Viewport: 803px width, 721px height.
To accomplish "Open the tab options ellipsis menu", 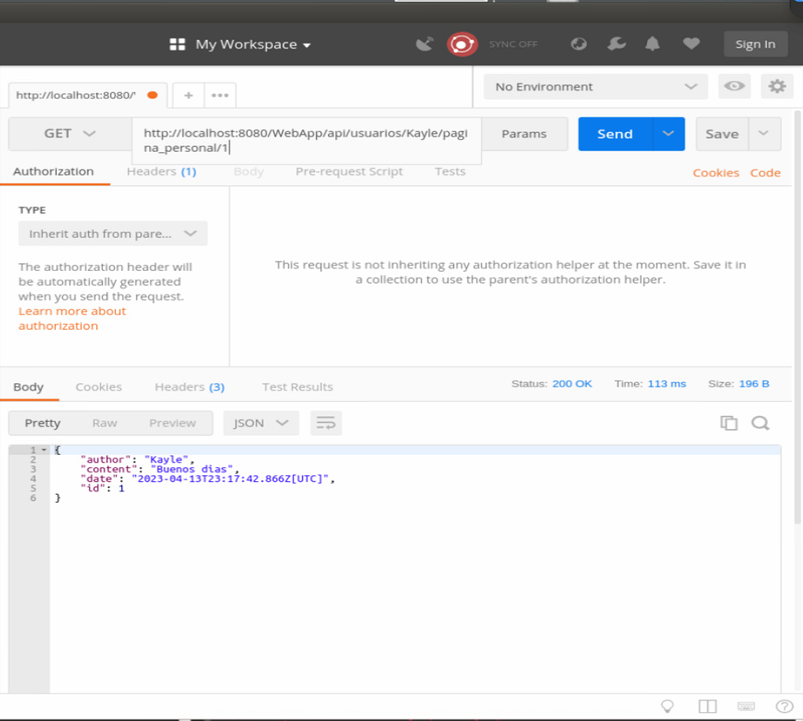I will point(220,95).
